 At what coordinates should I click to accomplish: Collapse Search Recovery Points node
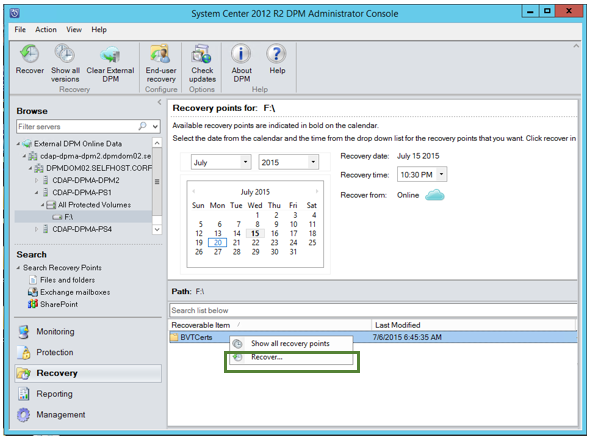[x=18, y=268]
